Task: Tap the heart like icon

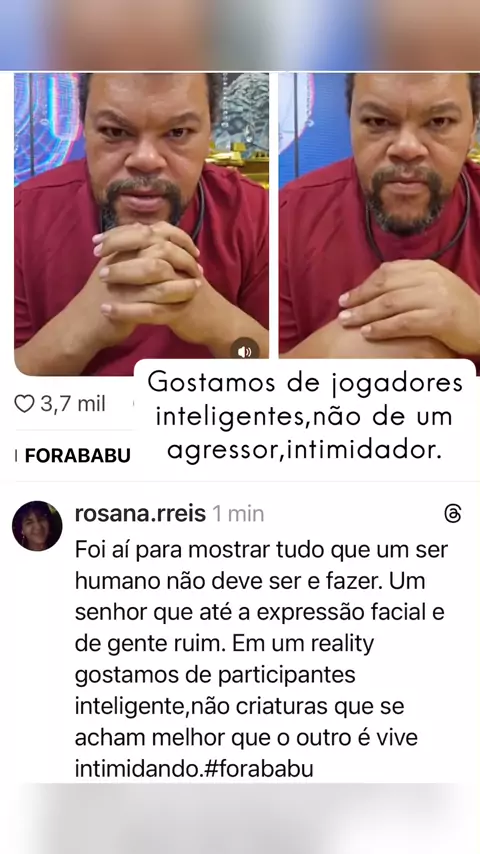Action: [23, 404]
